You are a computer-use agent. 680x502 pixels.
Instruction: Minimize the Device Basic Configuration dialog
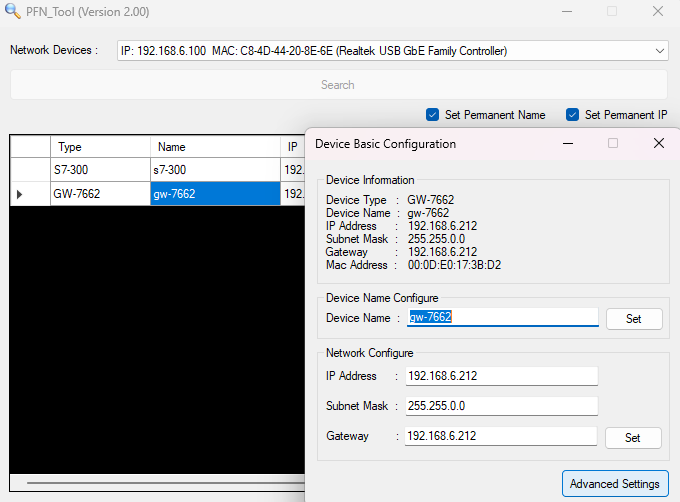point(568,143)
